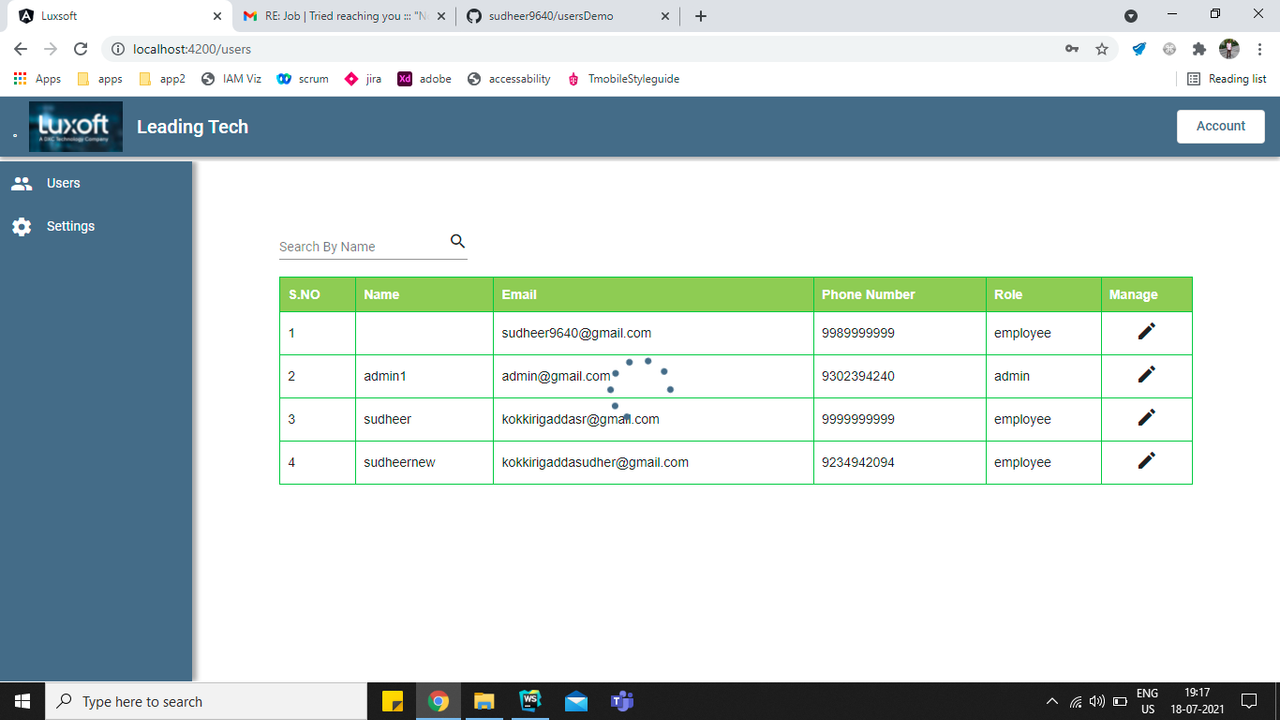
Task: Click the localhost:4200/users address bar
Action: [590, 49]
